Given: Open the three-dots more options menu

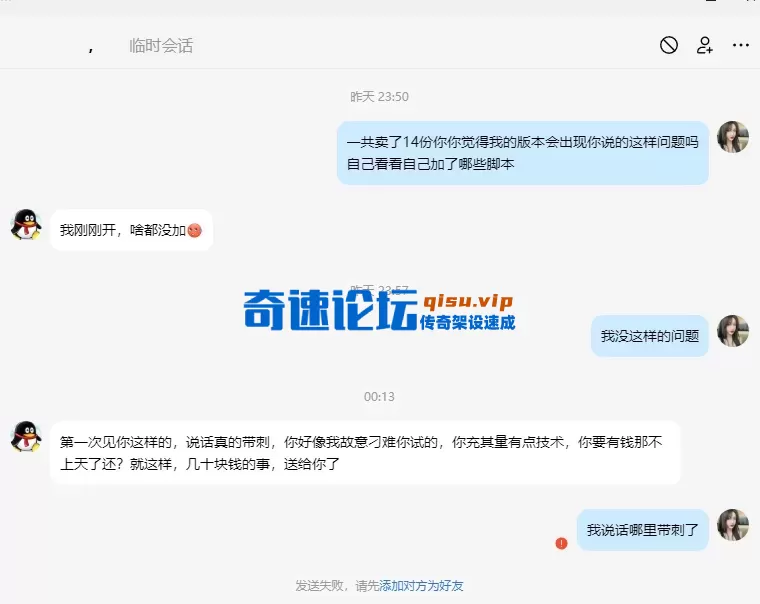Looking at the screenshot, I should [x=741, y=46].
